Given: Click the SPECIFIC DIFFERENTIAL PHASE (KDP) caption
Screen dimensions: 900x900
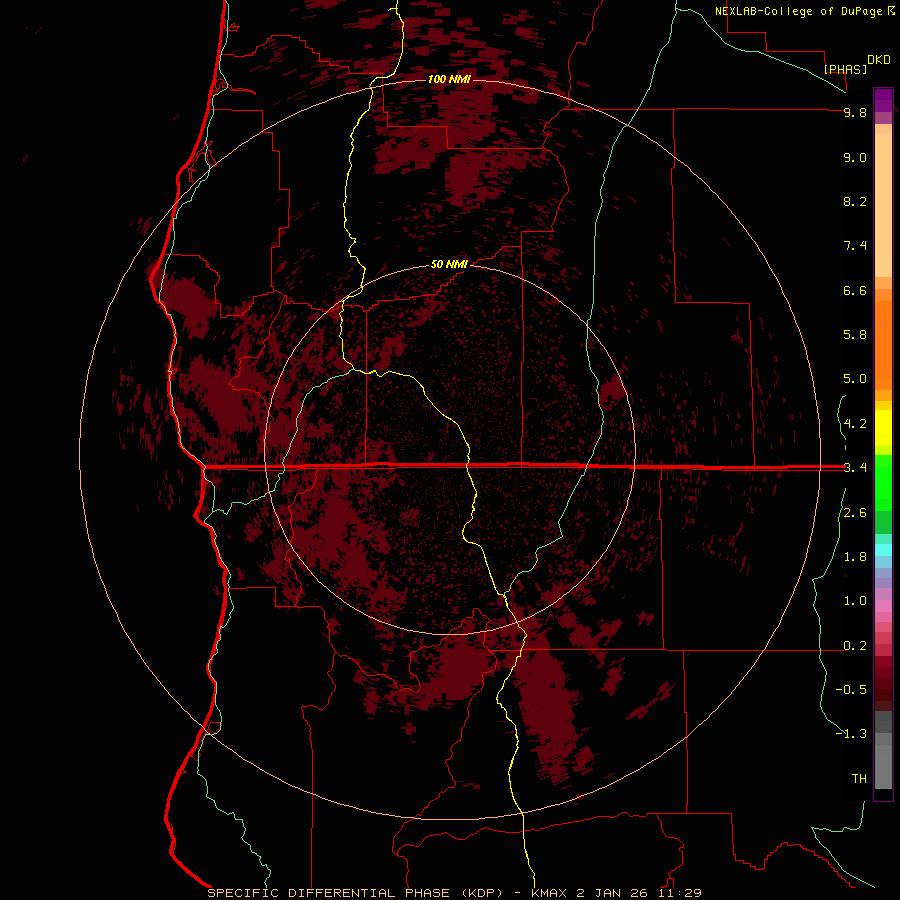Looking at the screenshot, I should click(x=360, y=893).
